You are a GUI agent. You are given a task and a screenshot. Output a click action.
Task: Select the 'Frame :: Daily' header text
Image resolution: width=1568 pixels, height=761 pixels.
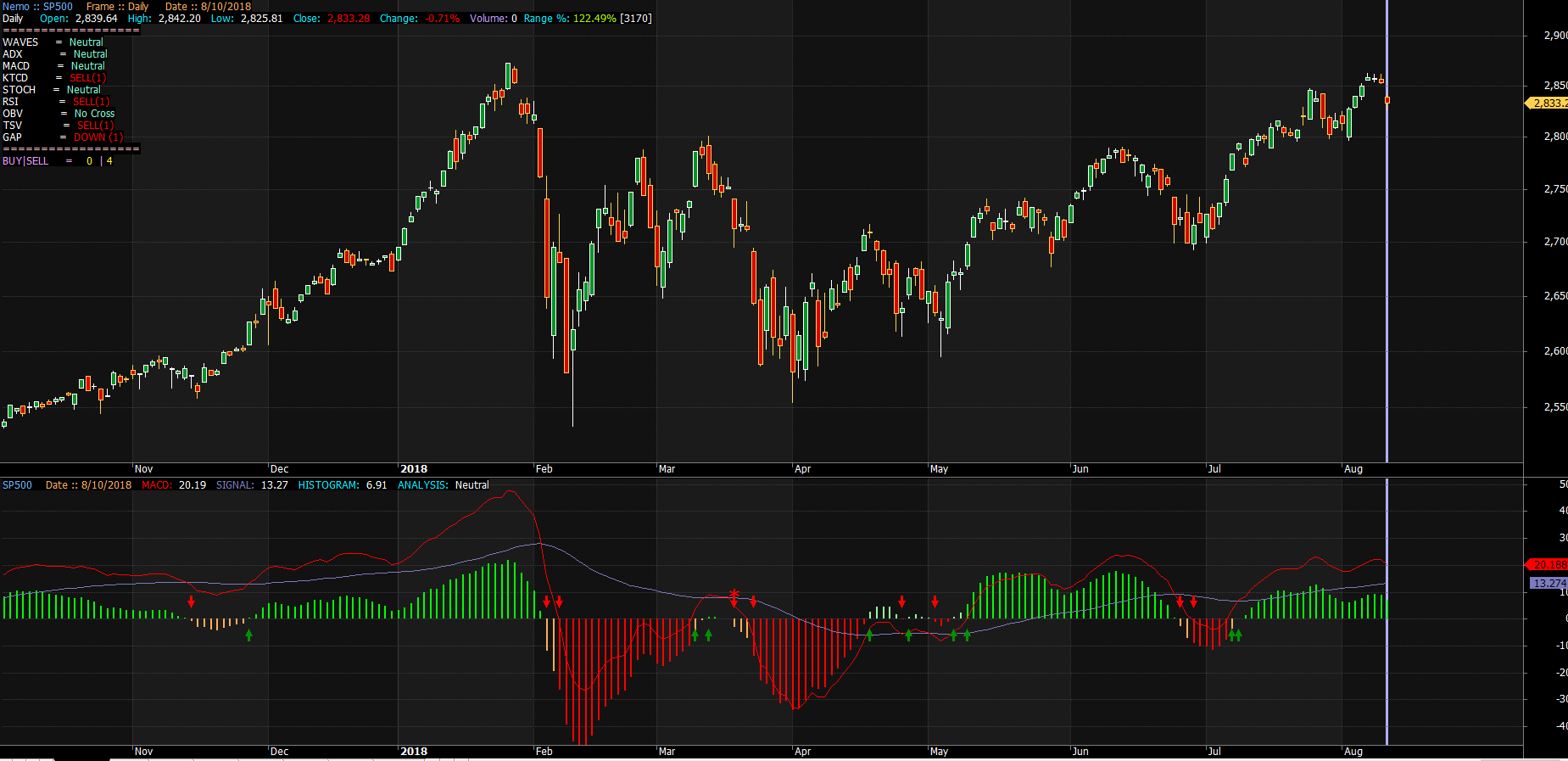117,6
